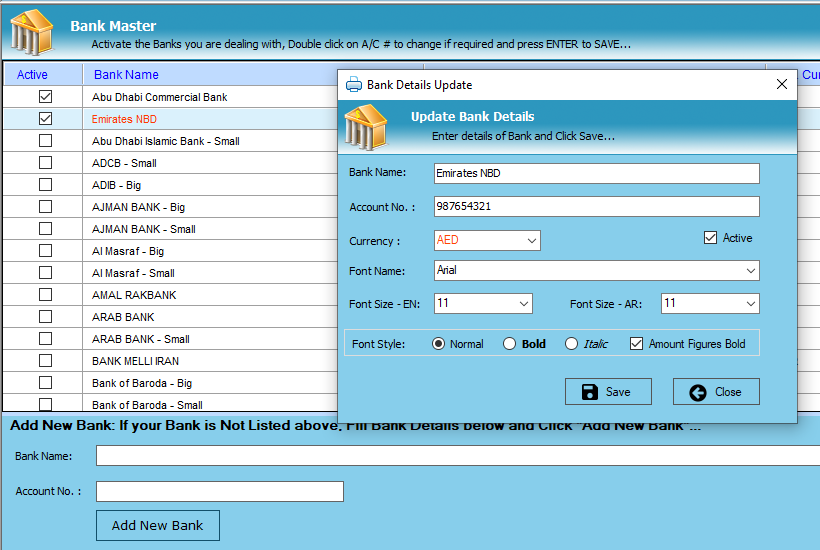
Task: Select the AJMAN BANK - Small name
Action: 143,229
